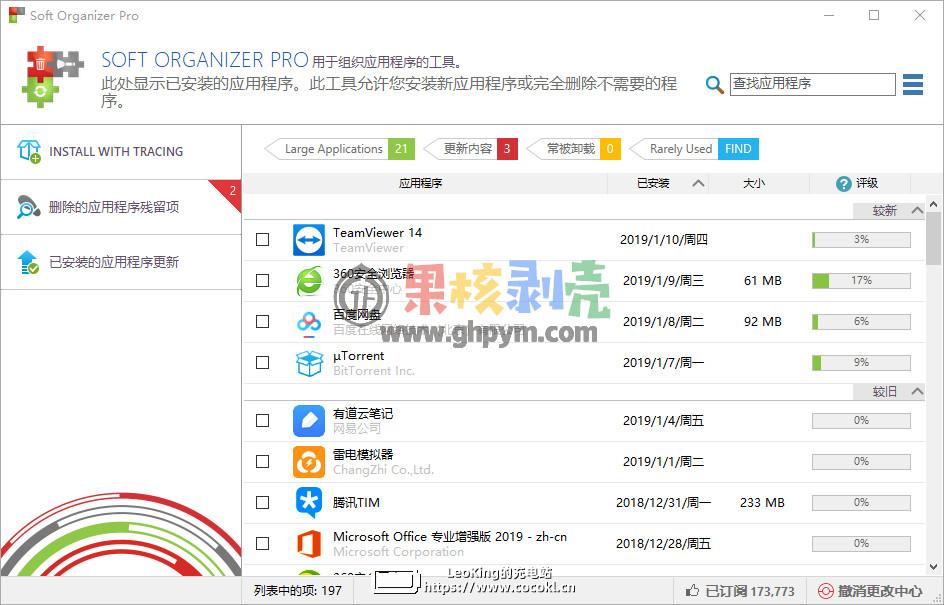This screenshot has height=605, width=944.
Task: Tick the 360安全浏览器 checkbox
Action: [262, 281]
